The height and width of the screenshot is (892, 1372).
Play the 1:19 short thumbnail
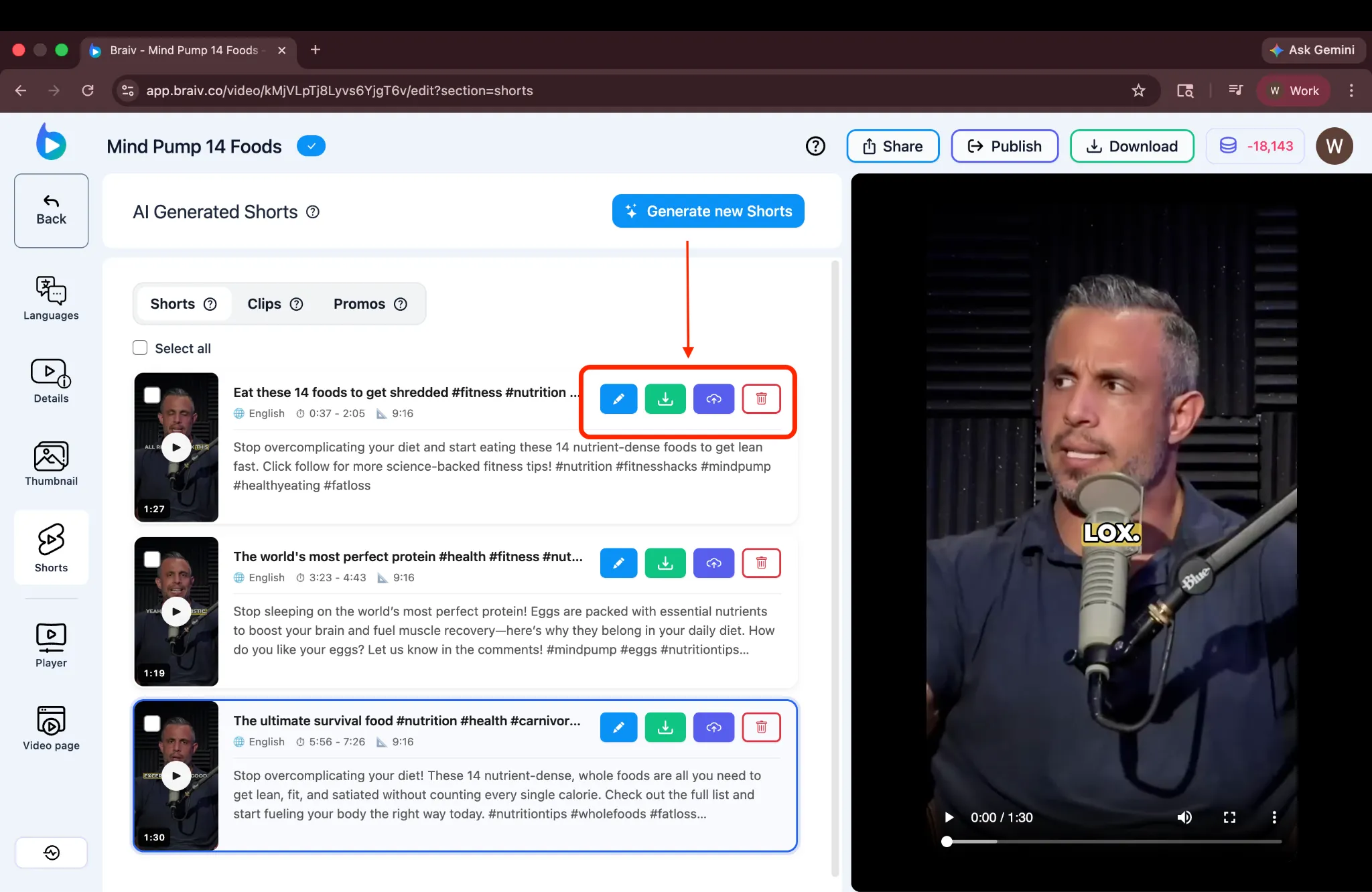[176, 611]
